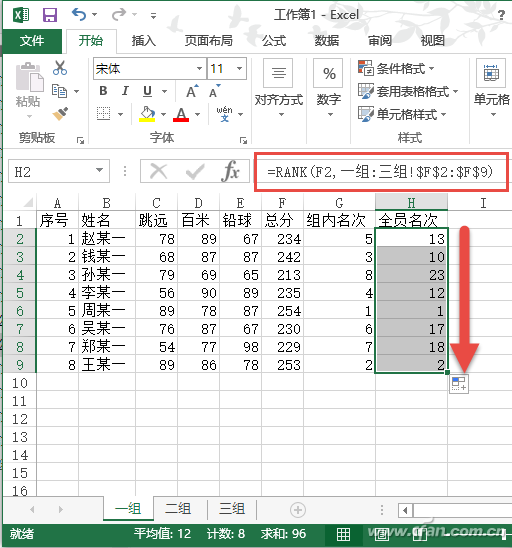Select header cell 全员名次
The width and height of the screenshot is (512, 548).
(x=411, y=220)
